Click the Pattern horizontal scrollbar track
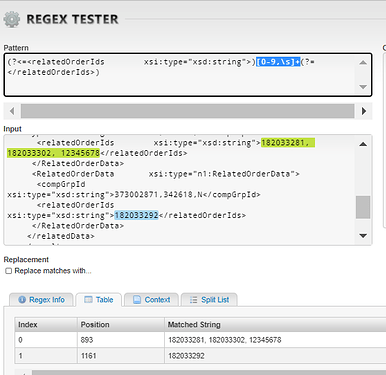The height and width of the screenshot is (375, 386). pos(187,111)
